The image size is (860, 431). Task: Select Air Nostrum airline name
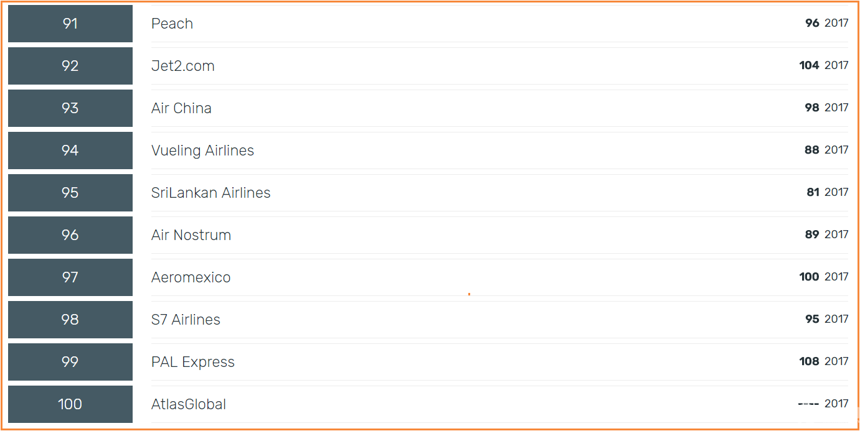(191, 235)
